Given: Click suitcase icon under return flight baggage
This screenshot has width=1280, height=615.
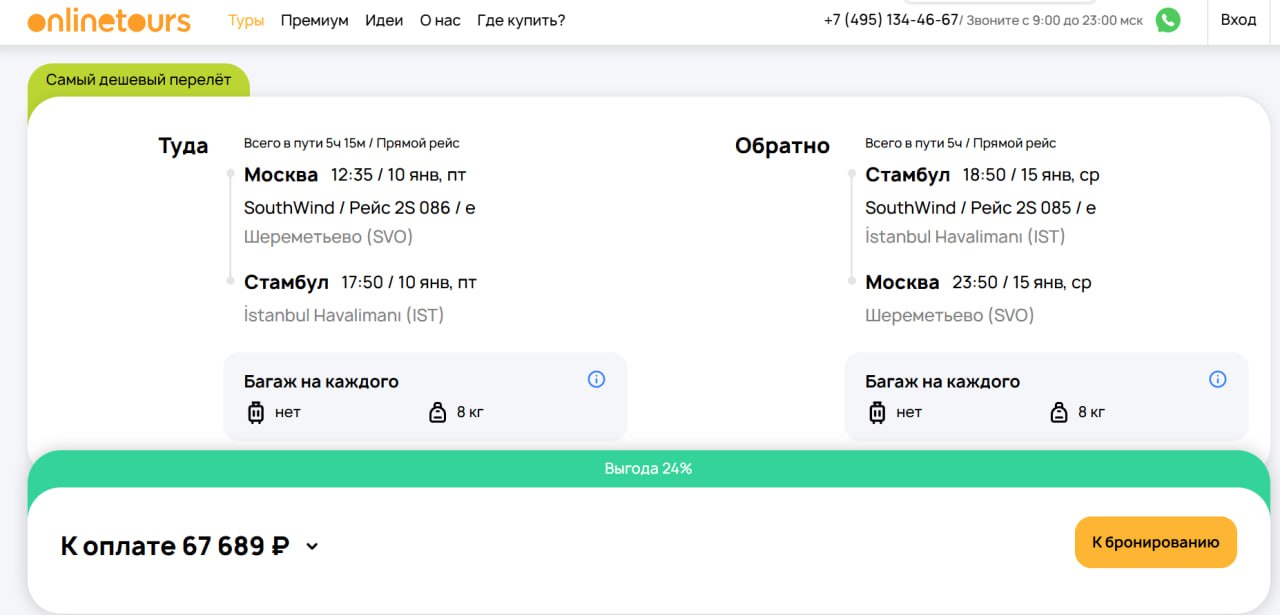Looking at the screenshot, I should [877, 412].
